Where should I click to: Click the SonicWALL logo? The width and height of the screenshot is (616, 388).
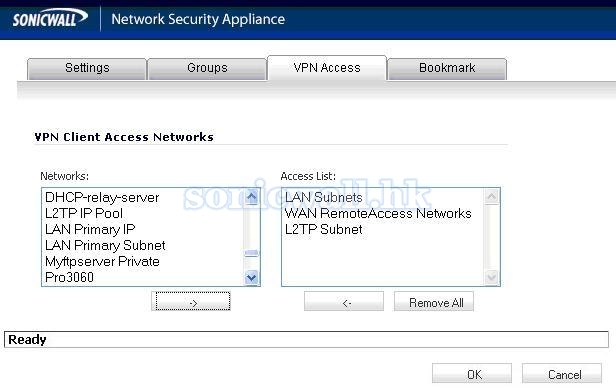point(50,18)
